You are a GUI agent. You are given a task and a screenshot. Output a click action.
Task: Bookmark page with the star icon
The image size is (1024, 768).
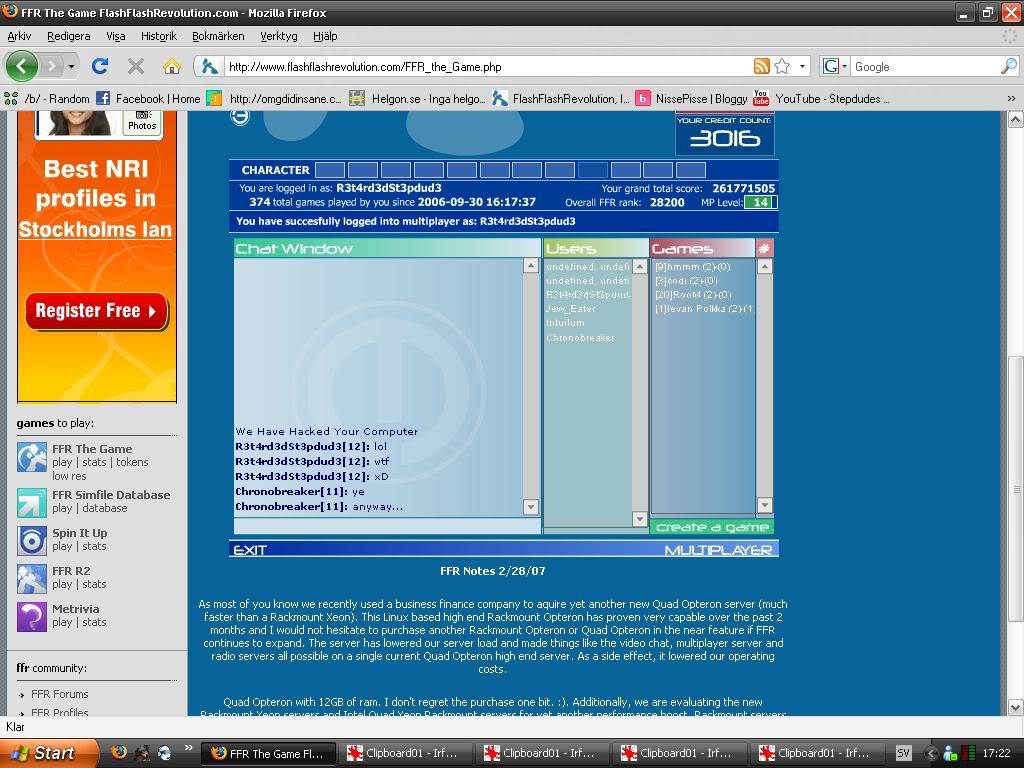tap(782, 66)
